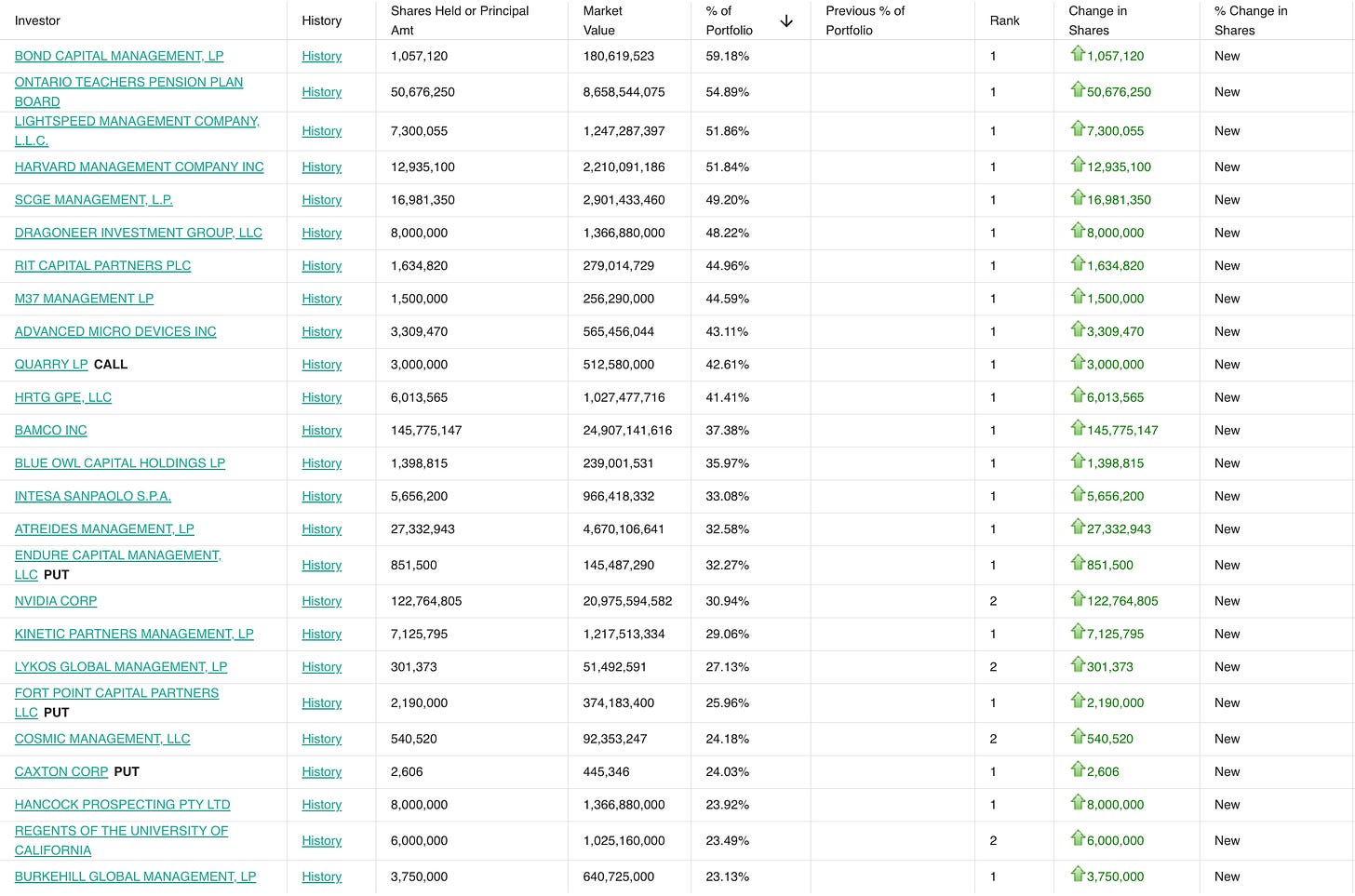Open the M37 MANAGEMENT LP link
The width and height of the screenshot is (1355, 896).
(84, 299)
